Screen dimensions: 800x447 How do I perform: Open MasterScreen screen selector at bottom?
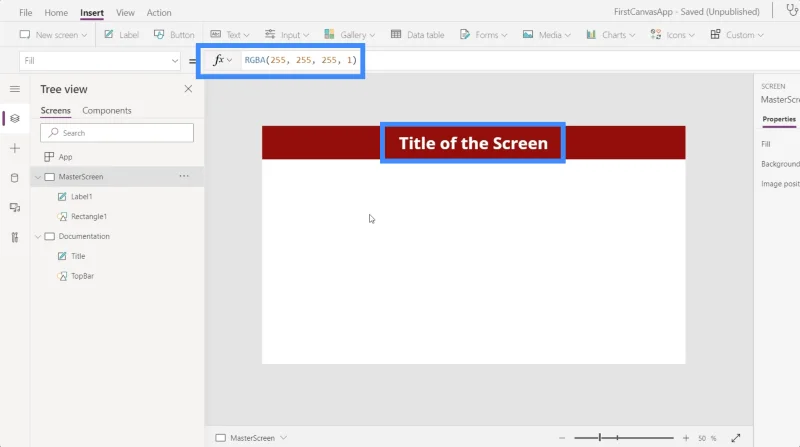[252, 438]
